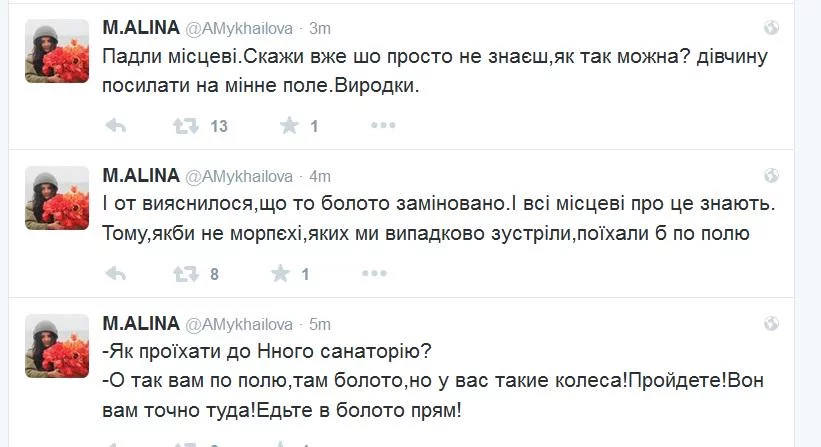The width and height of the screenshot is (821, 447).
Task: Open the 4m timestamp link
Action: 320,176
